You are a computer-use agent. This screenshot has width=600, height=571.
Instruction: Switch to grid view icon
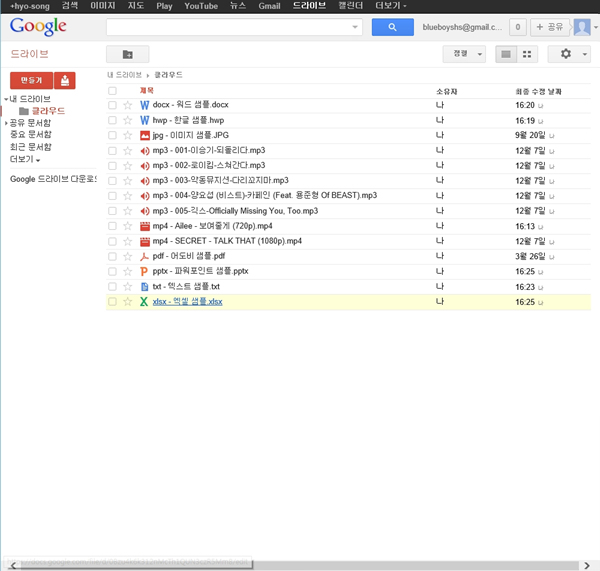(527, 54)
